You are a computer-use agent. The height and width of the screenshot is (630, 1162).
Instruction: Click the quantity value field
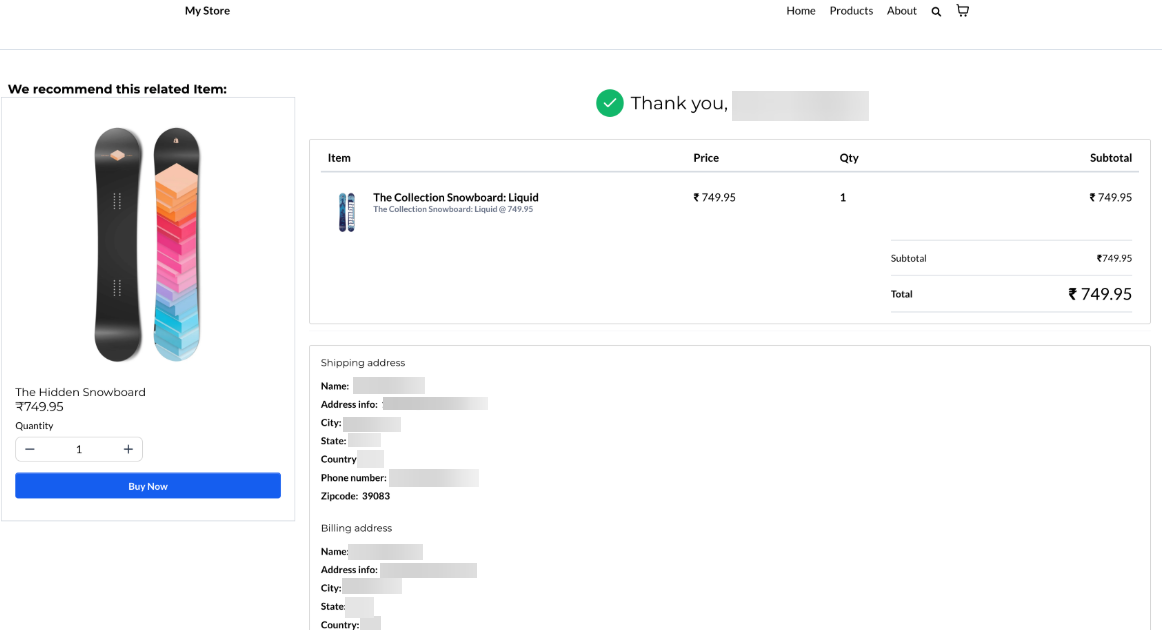click(79, 449)
